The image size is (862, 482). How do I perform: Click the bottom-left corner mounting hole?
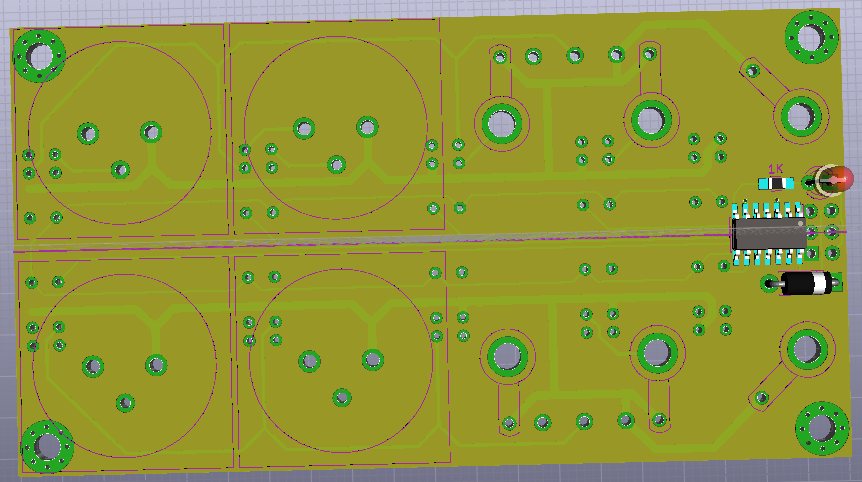pos(46,445)
